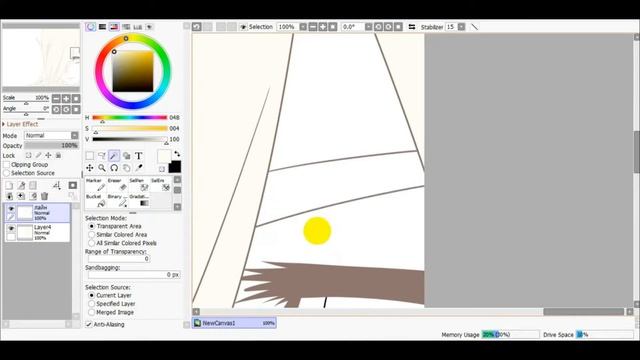Screen dimensions: 640x360
Task: Select Transparent Area selection mode
Action: pyautogui.click(x=91, y=226)
